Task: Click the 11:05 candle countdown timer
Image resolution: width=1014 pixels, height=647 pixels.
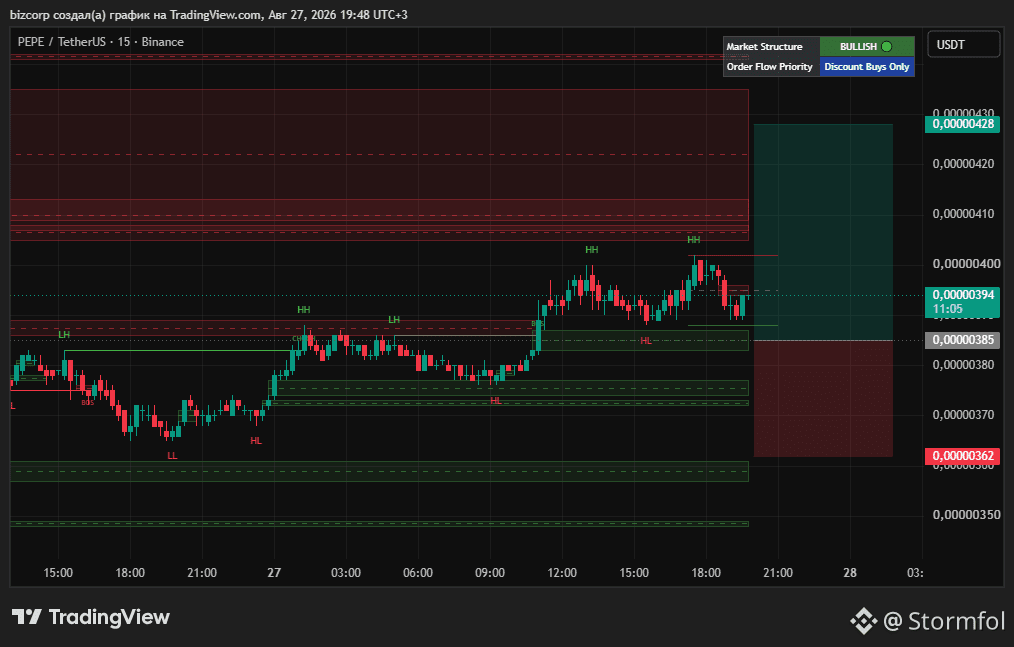Action: (x=948, y=309)
